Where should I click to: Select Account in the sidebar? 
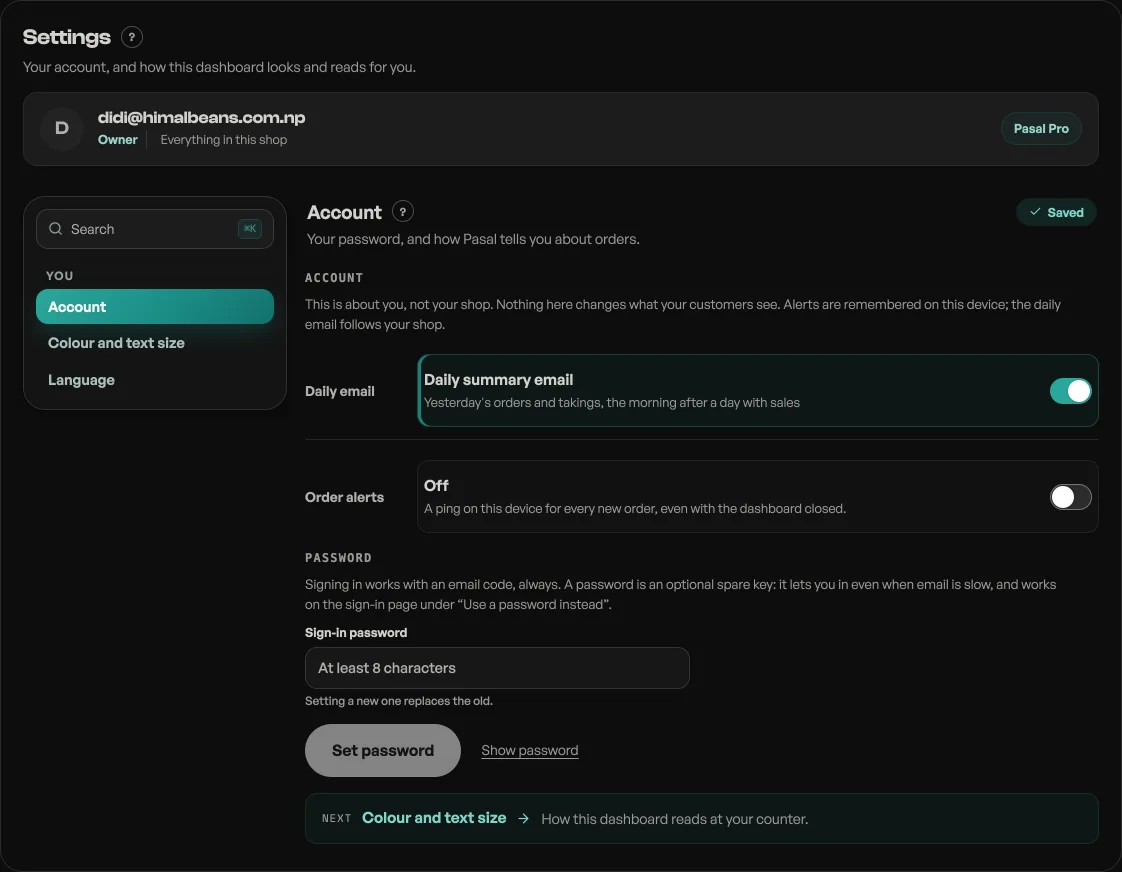(x=155, y=307)
